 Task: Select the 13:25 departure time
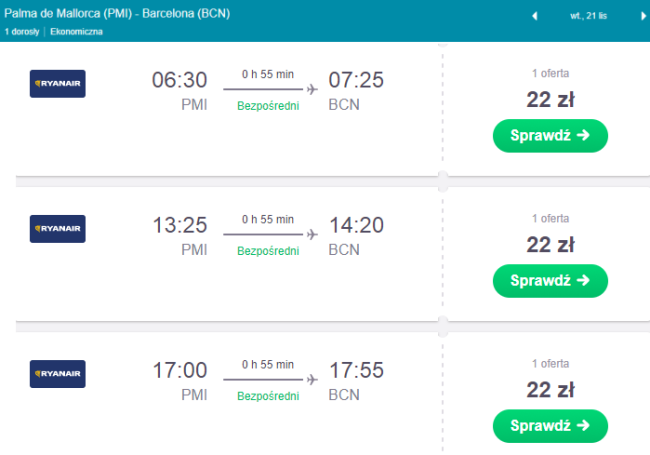point(180,225)
